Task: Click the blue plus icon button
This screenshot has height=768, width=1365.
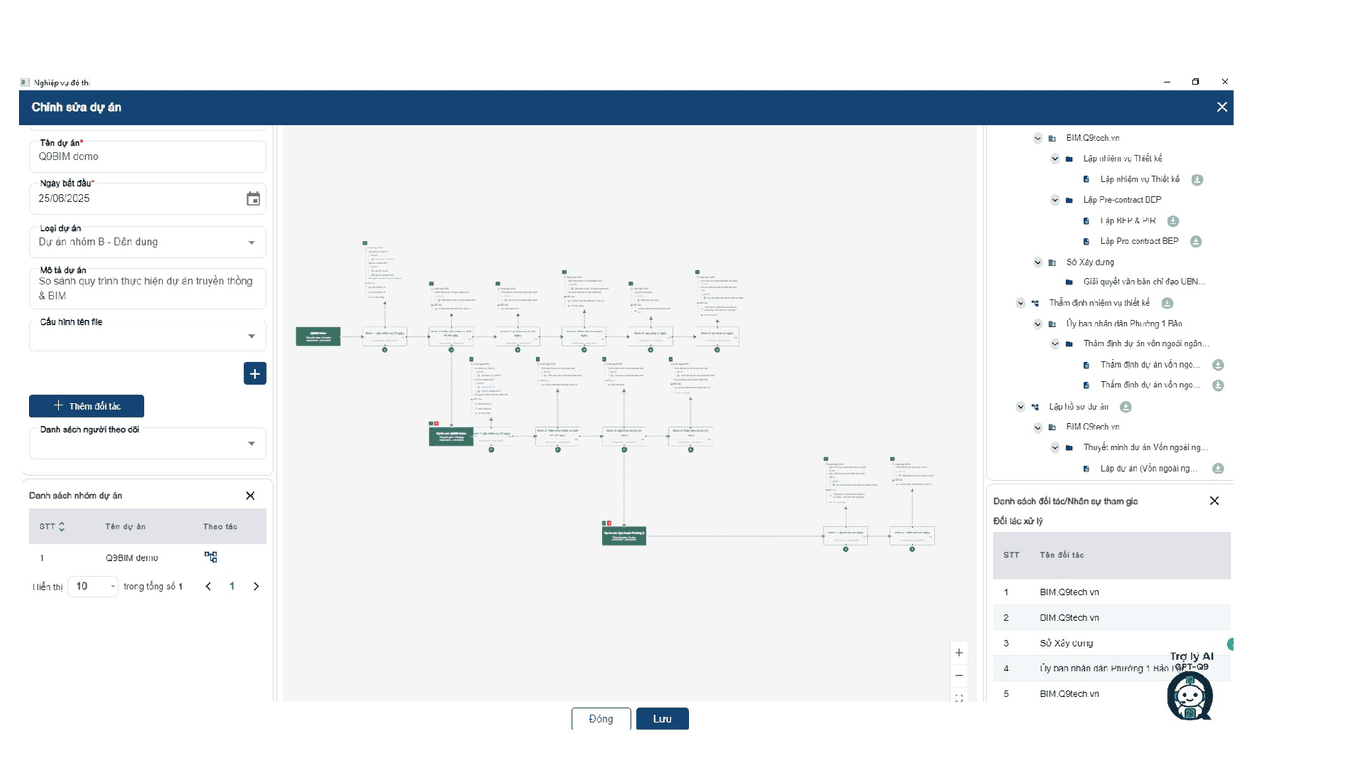Action: pos(255,374)
